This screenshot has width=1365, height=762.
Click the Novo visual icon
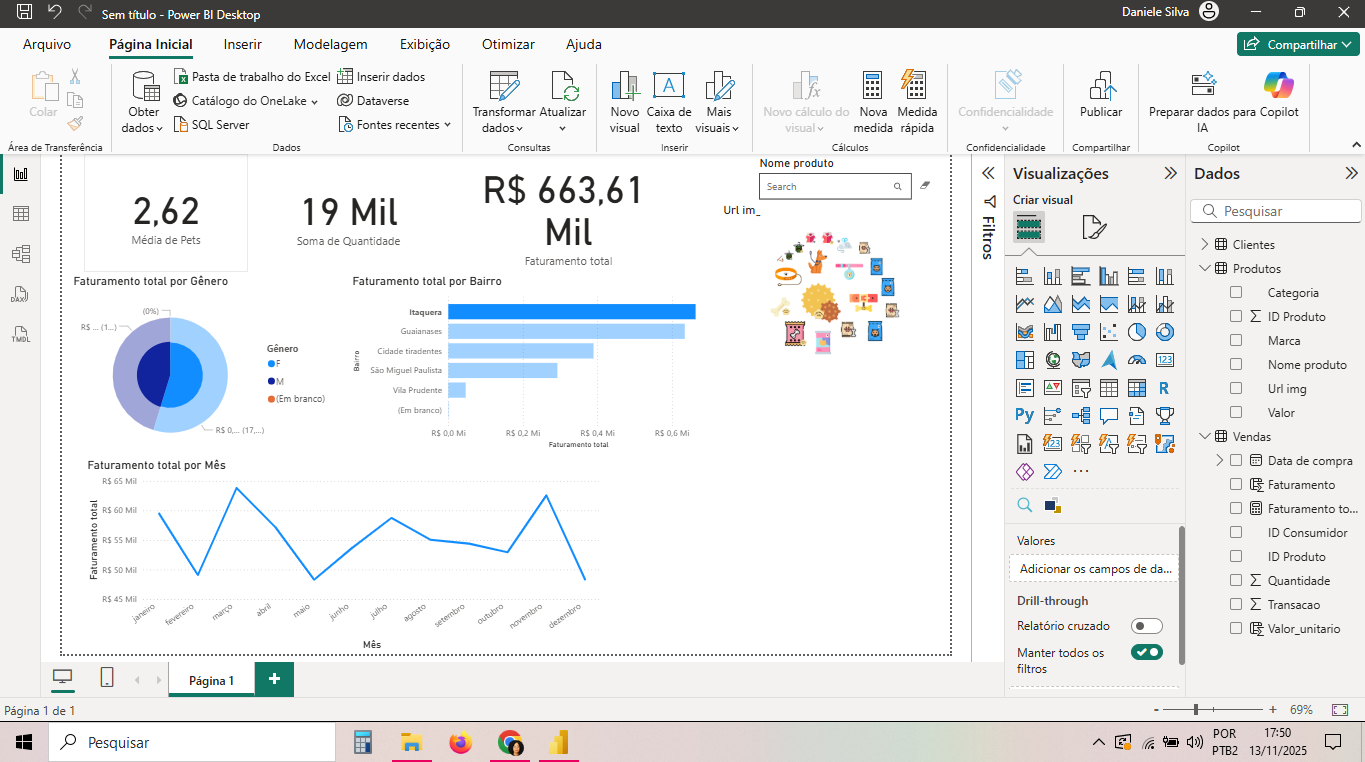[625, 90]
